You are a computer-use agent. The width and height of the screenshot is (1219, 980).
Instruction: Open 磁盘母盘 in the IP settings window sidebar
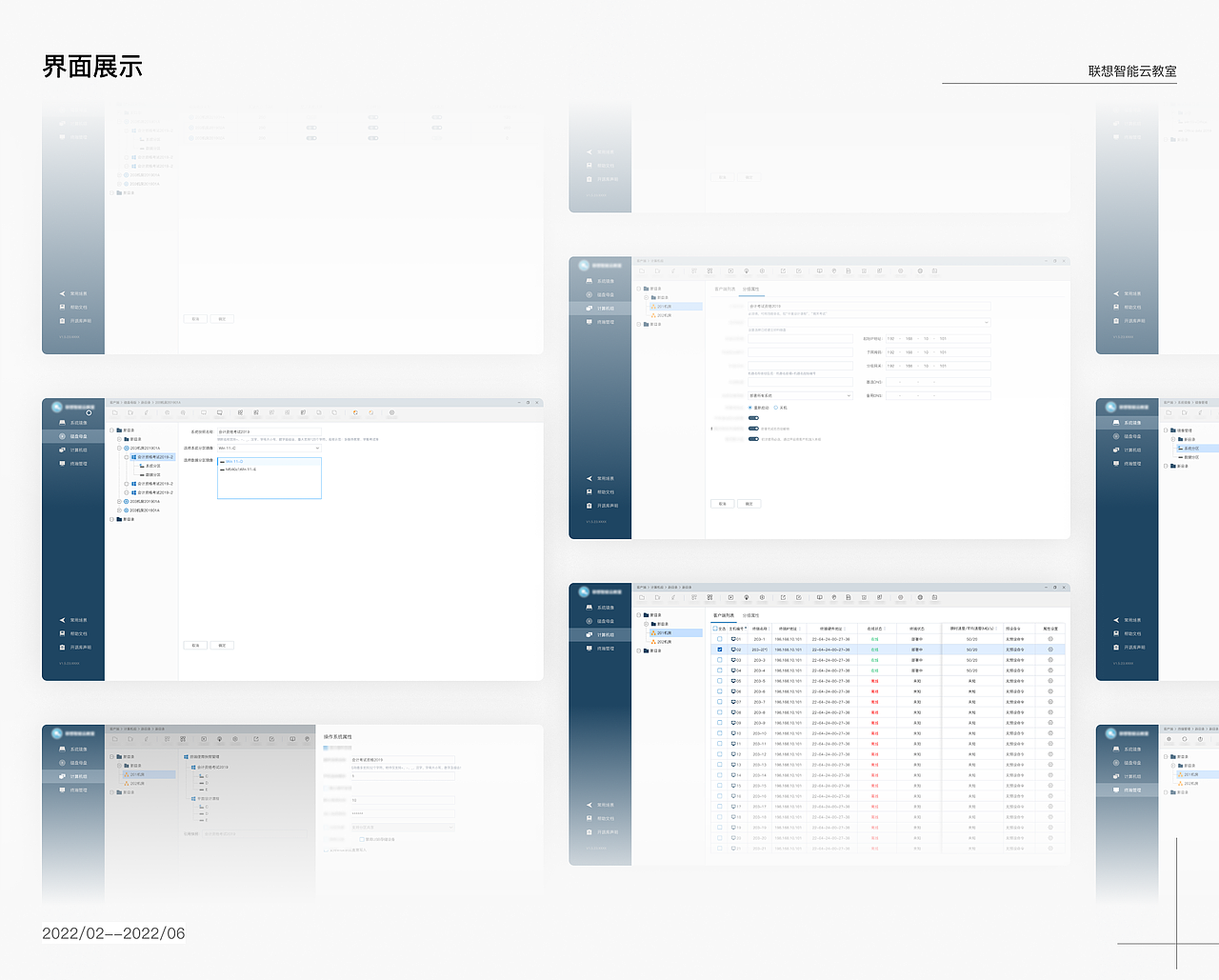pos(600,294)
